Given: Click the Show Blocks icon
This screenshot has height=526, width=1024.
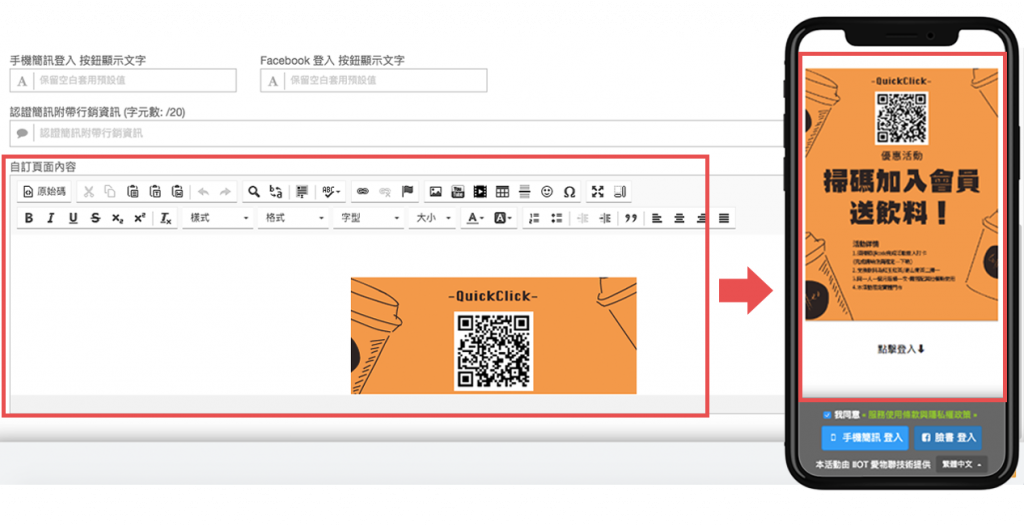Looking at the screenshot, I should [620, 191].
